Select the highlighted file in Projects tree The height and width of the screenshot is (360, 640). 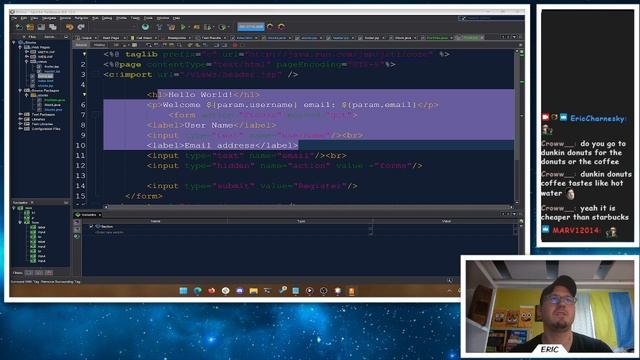click(45, 76)
